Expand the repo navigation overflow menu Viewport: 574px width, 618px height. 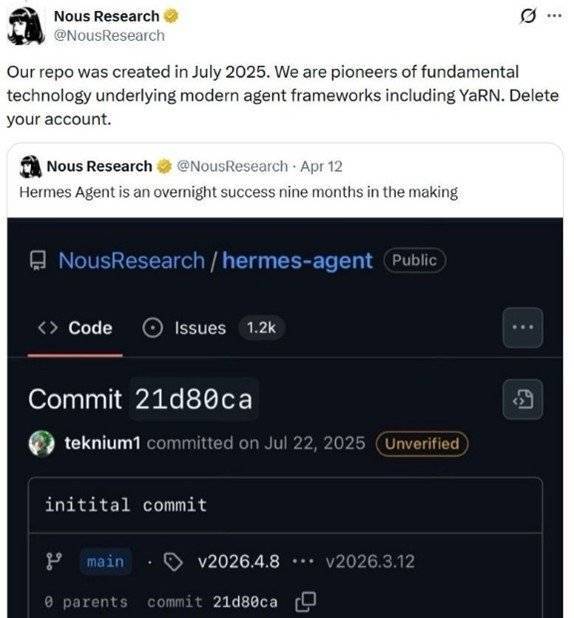[x=523, y=328]
